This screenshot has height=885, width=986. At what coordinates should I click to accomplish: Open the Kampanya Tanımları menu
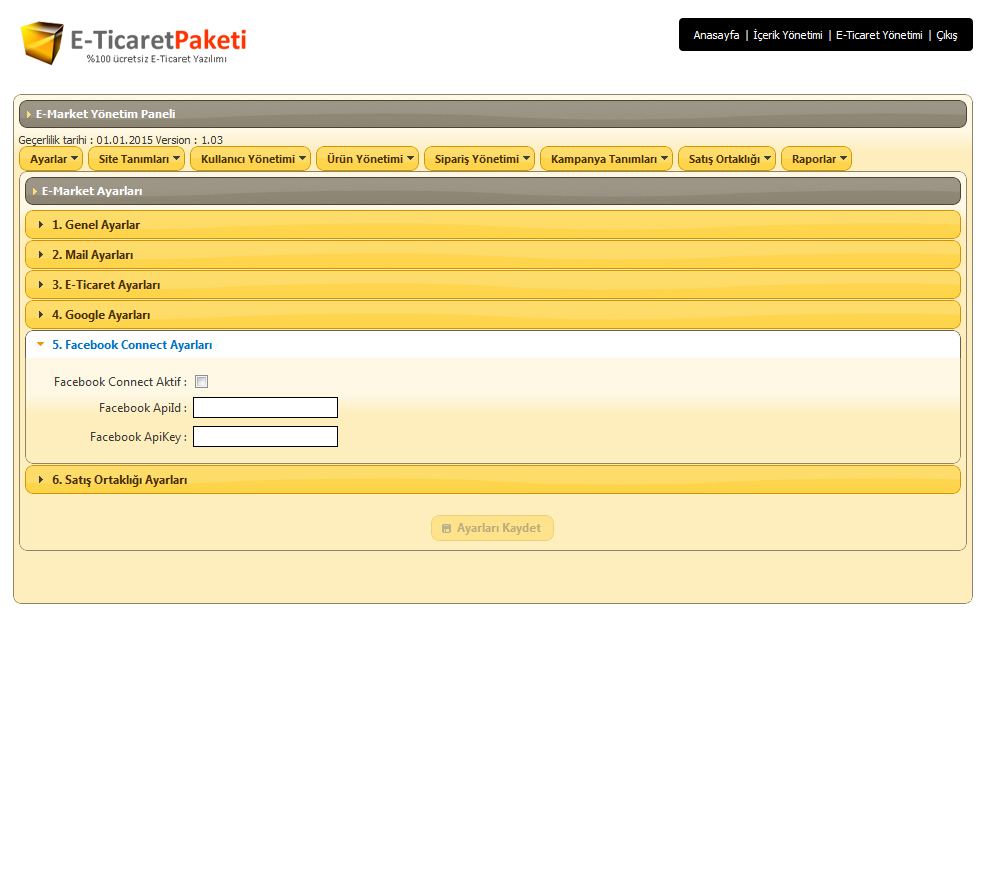(606, 159)
